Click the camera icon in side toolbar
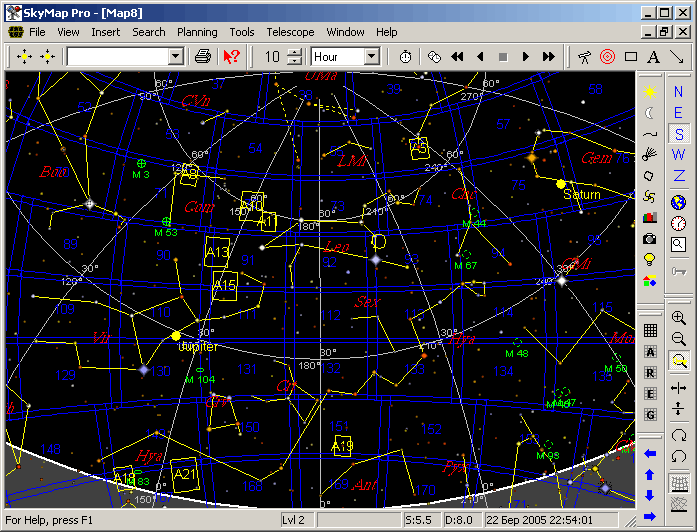The height and width of the screenshot is (532, 697). 649,239
